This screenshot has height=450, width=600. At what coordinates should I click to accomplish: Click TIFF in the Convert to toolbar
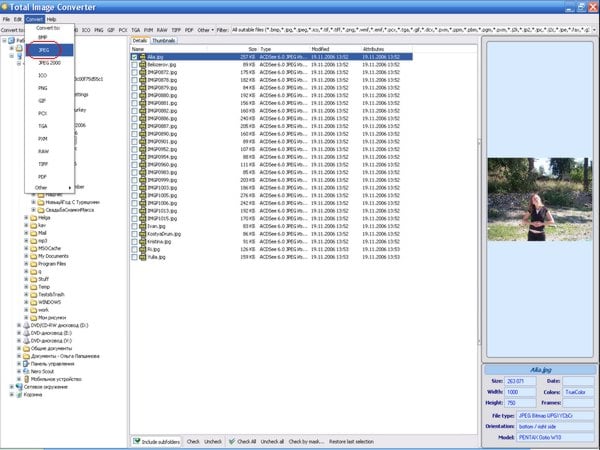pos(176,30)
